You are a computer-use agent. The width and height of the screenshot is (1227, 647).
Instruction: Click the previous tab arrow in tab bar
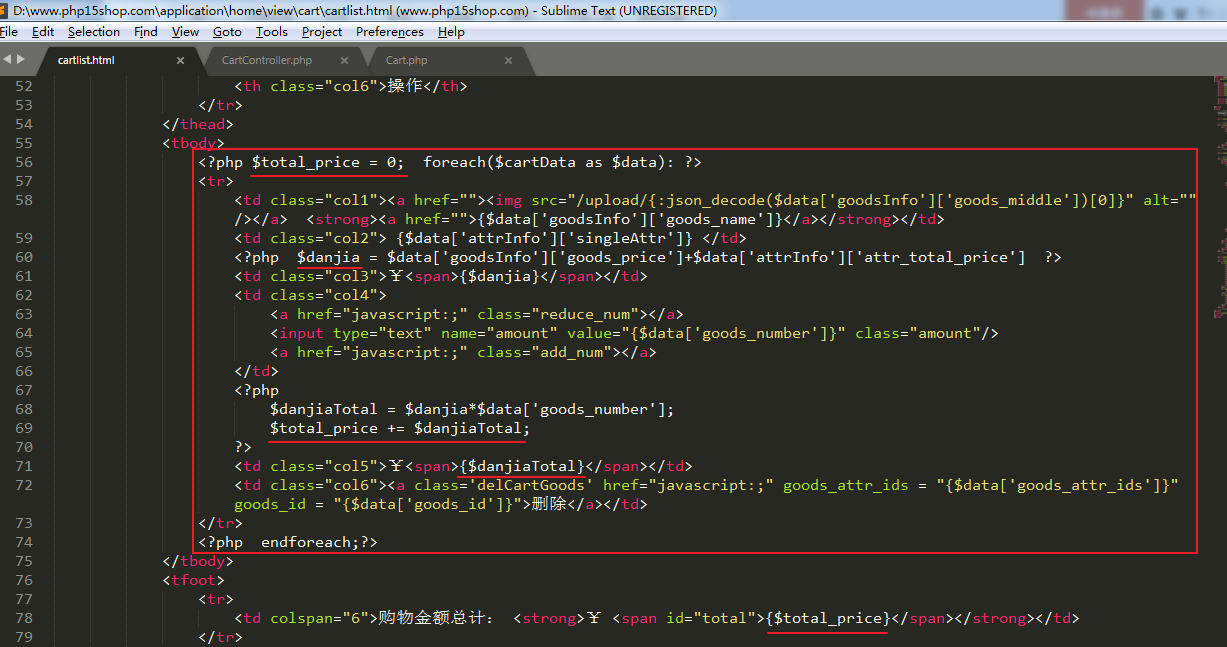point(7,60)
